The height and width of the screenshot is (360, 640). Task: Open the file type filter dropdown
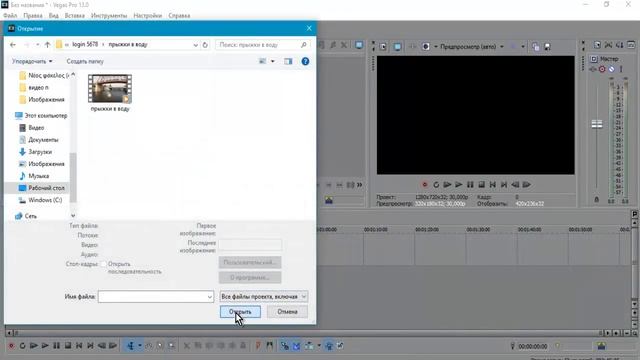click(264, 297)
